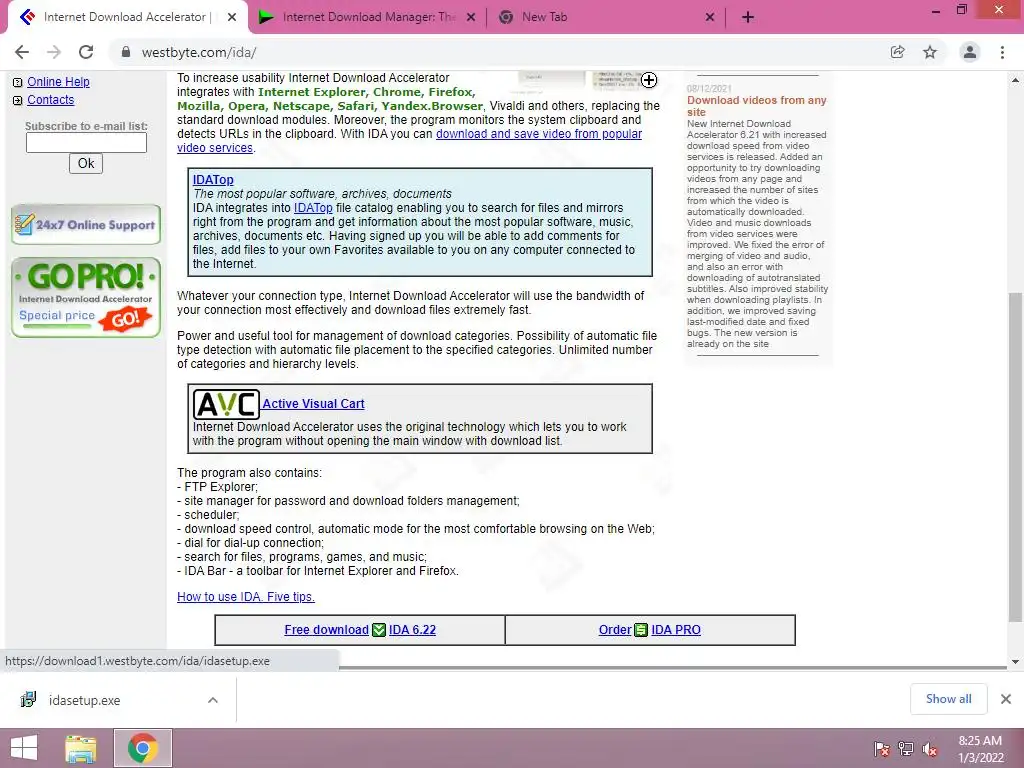The height and width of the screenshot is (768, 1024).
Task: Close the Internet Download Manager tab
Action: point(471,17)
